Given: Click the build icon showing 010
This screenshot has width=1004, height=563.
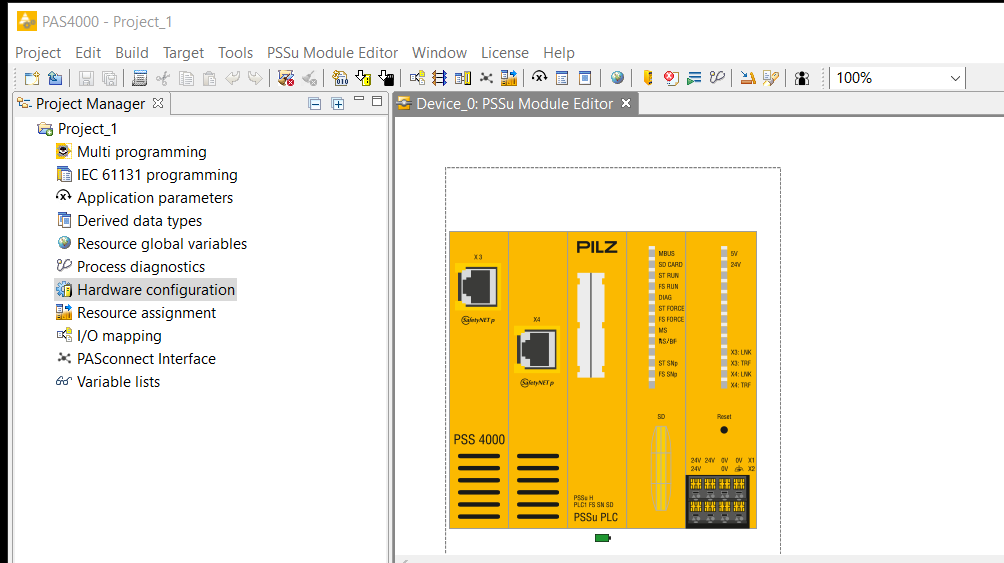Looking at the screenshot, I should pyautogui.click(x=340, y=78).
